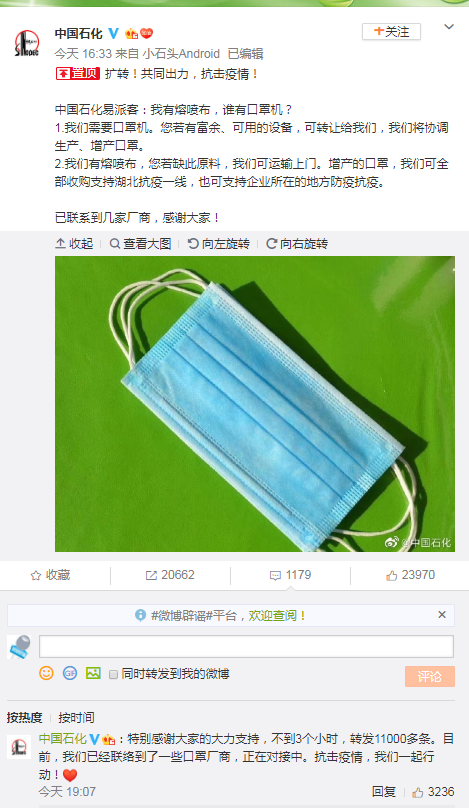This screenshot has width=469, height=808.
Task: Rotate the mask image right
Action: (x=297, y=244)
